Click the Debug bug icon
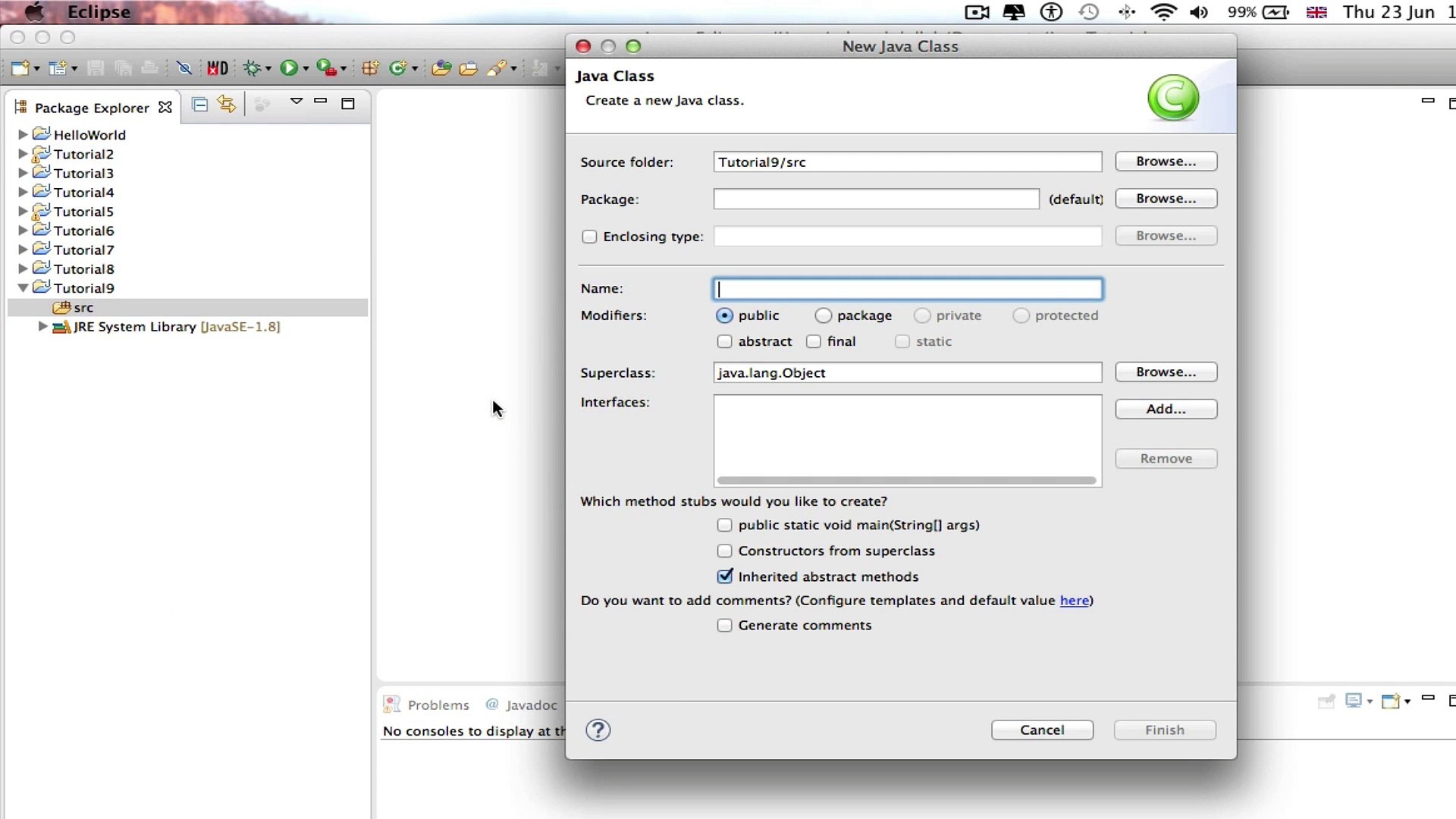 click(252, 68)
